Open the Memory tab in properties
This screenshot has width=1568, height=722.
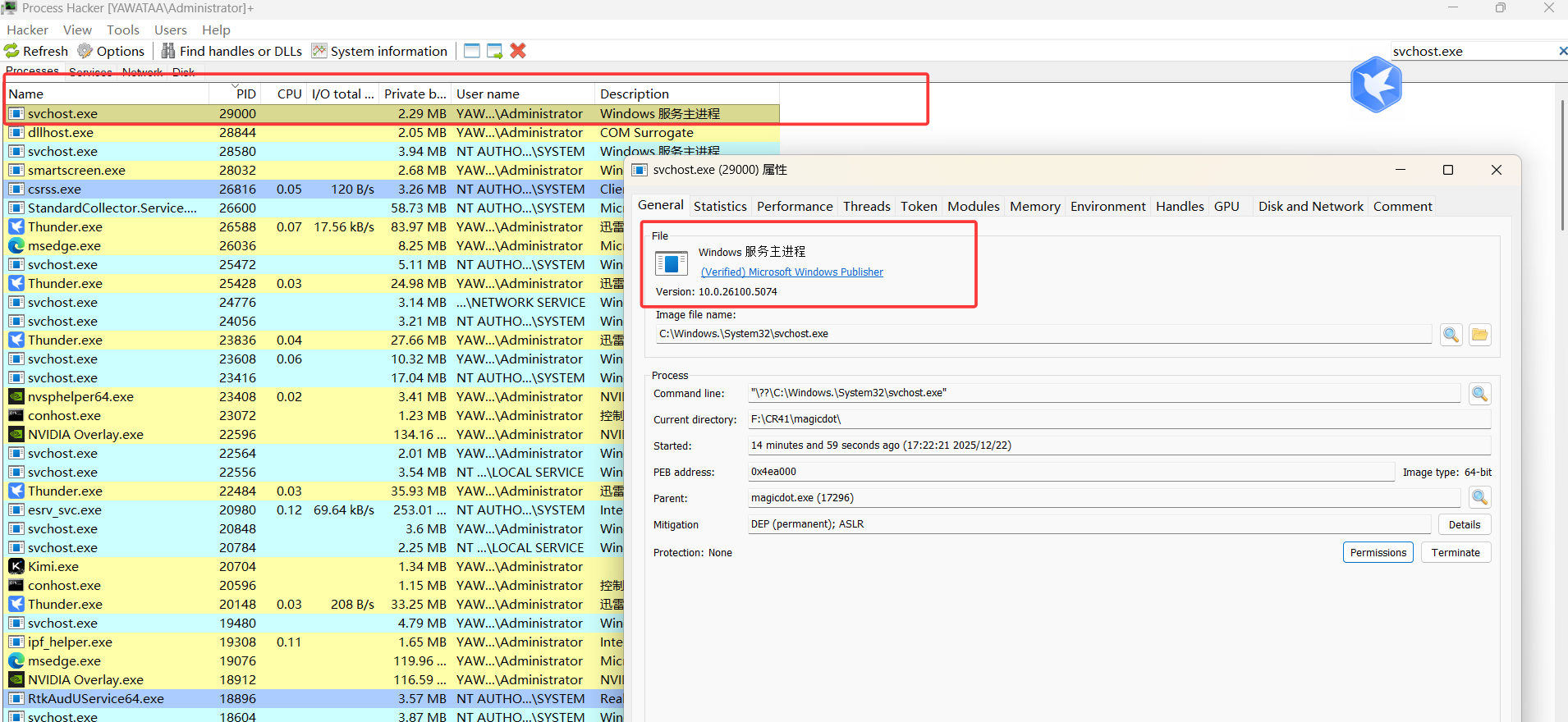point(1035,206)
